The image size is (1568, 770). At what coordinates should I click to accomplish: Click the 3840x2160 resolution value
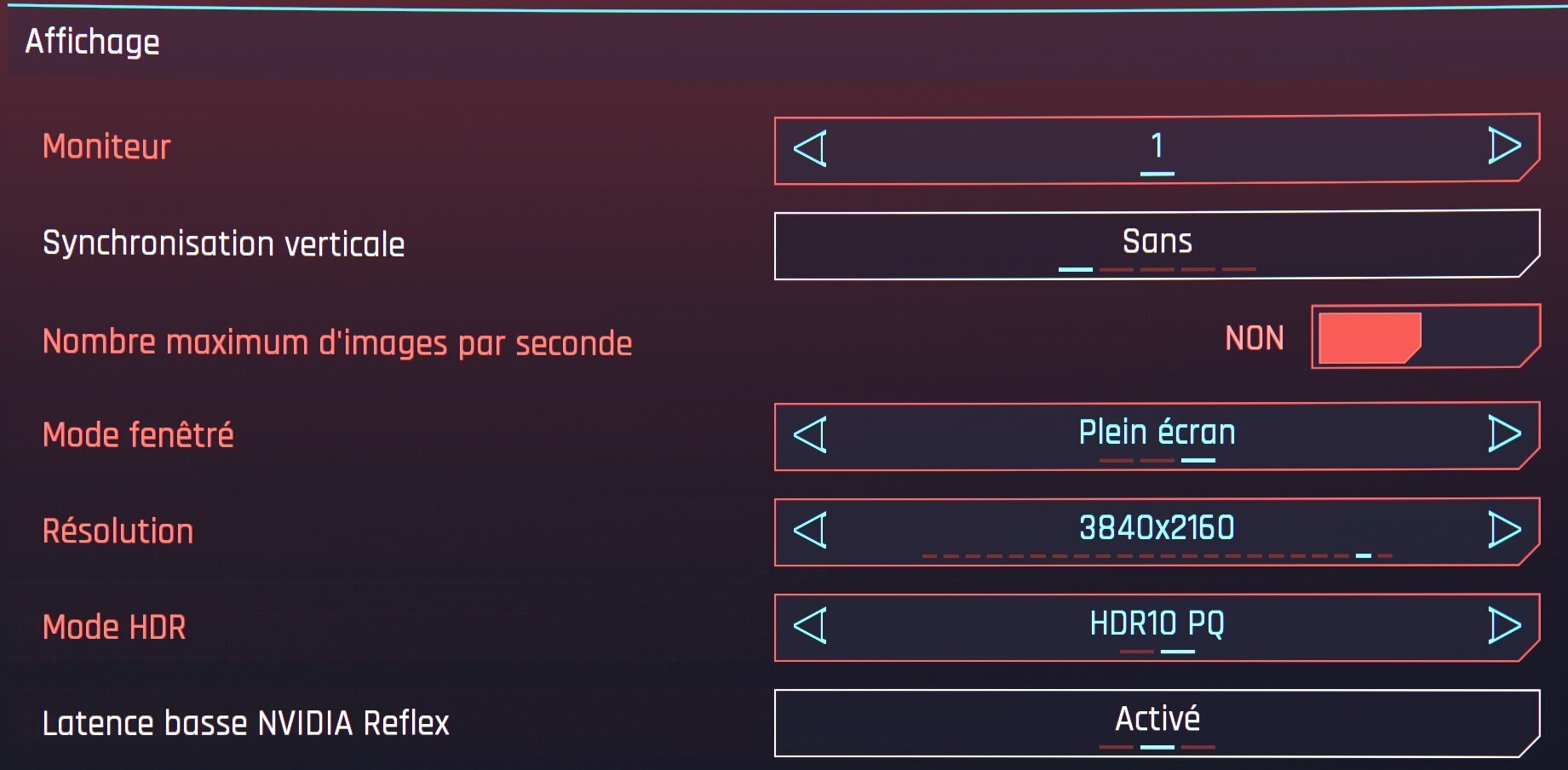point(1157,527)
